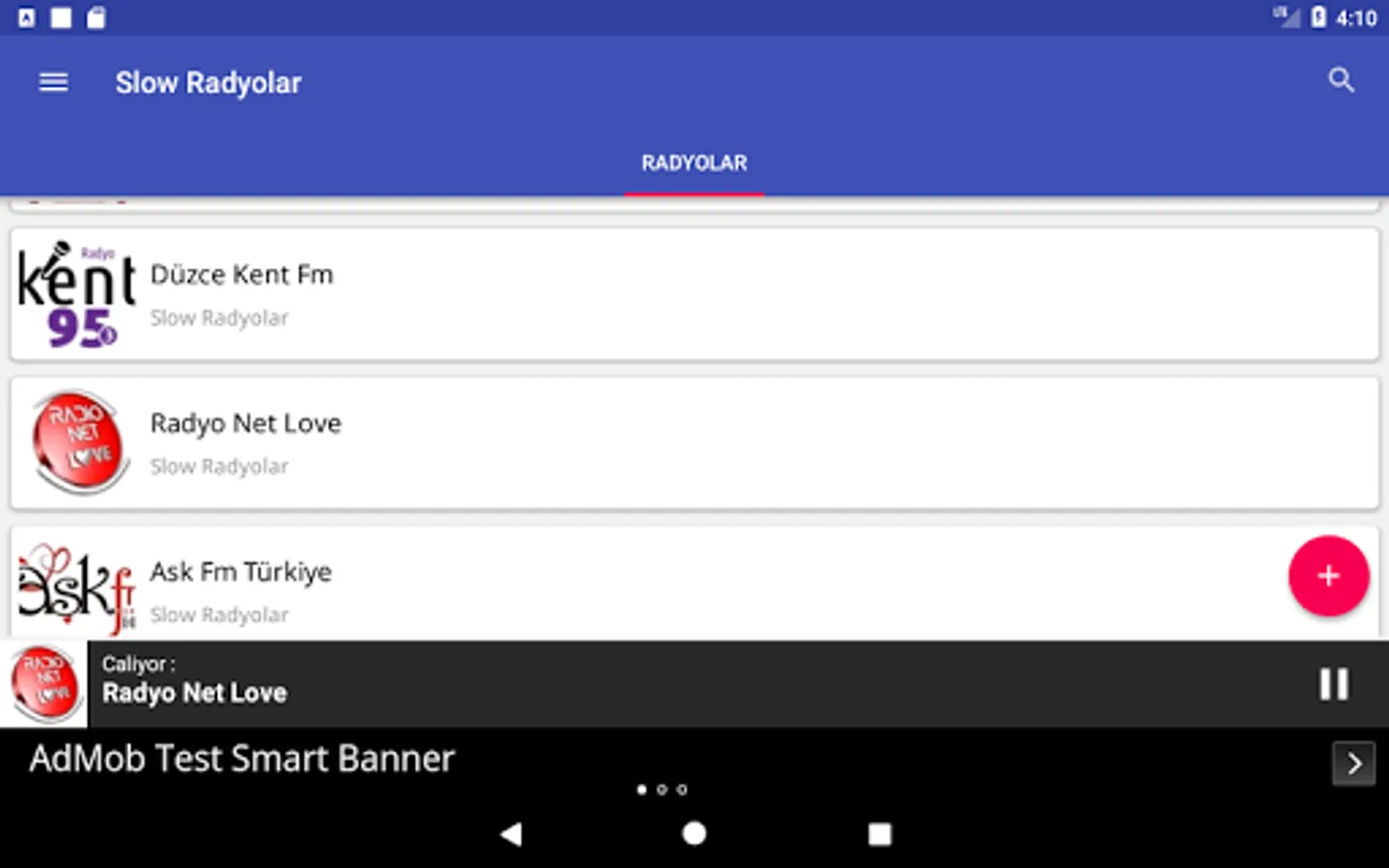Switch to the RADYOLAR tab
1389x868 pixels.
pyautogui.click(x=694, y=163)
